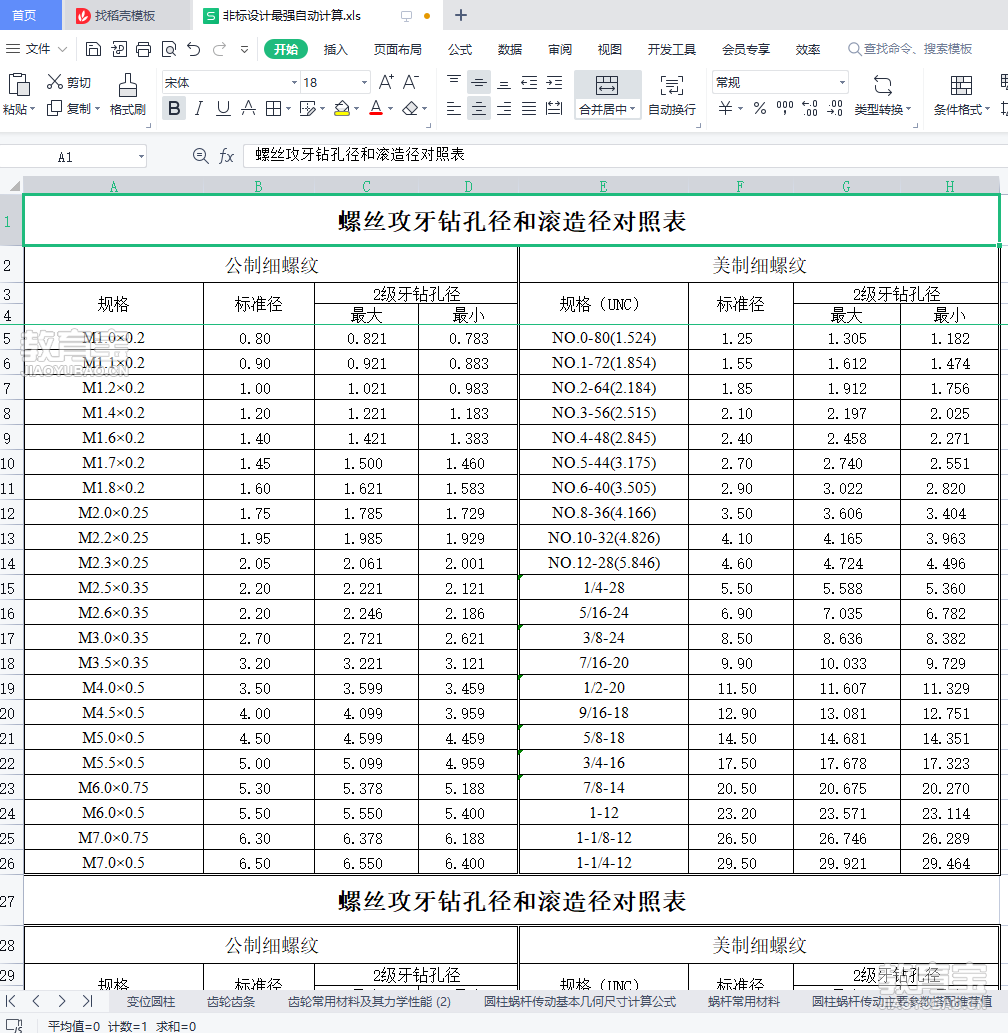Select the 齿轮齿条 sheet tab
The image size is (1008, 1033).
tap(231, 1001)
